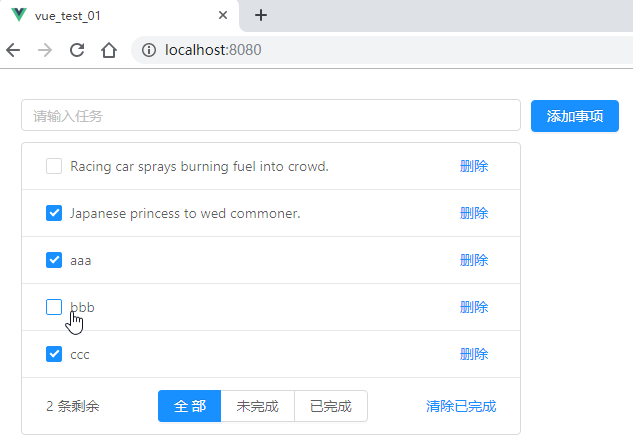This screenshot has width=633, height=445.
Task: Focus the 请输入任务 input field
Action: pyautogui.click(x=270, y=116)
